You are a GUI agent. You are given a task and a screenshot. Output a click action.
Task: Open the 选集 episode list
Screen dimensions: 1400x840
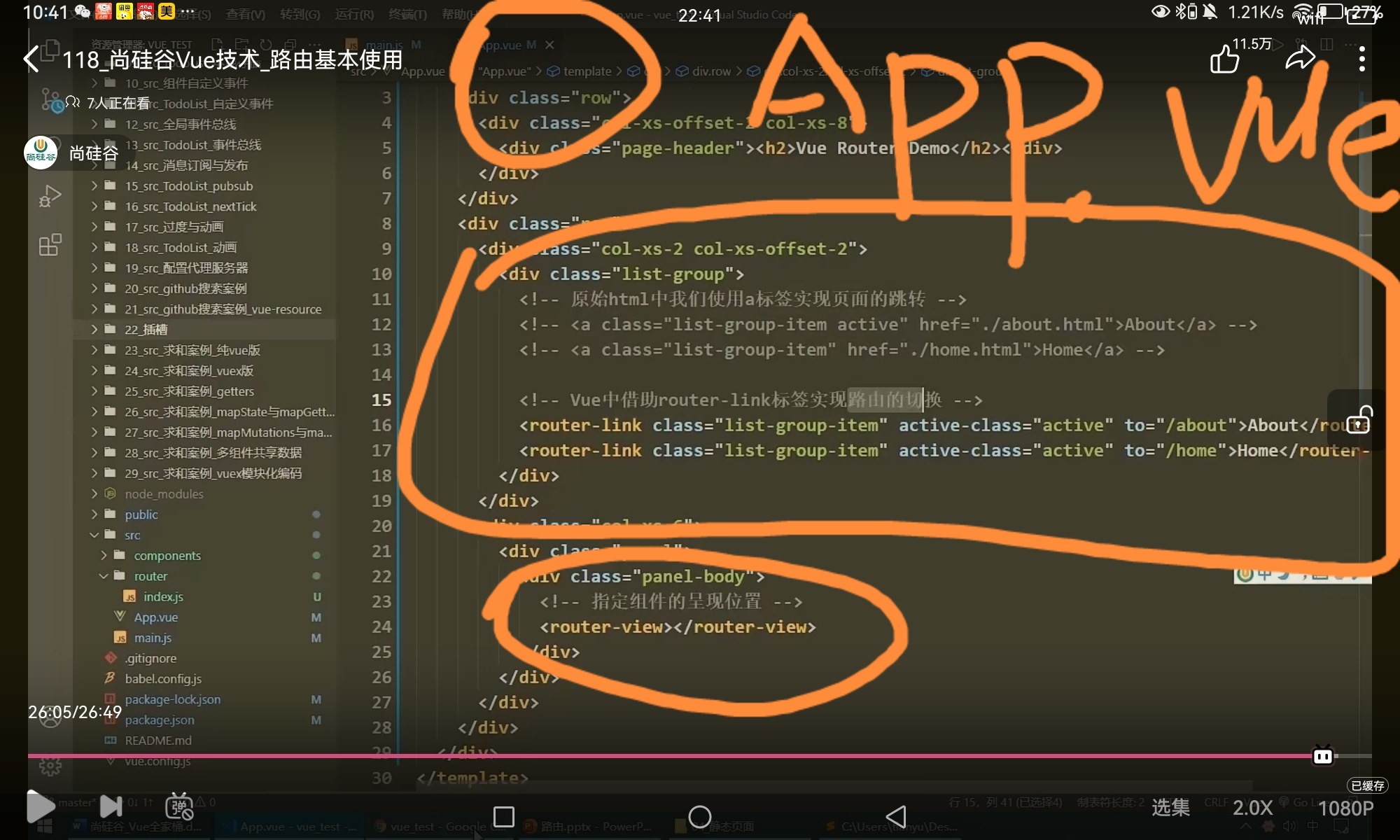[1170, 808]
